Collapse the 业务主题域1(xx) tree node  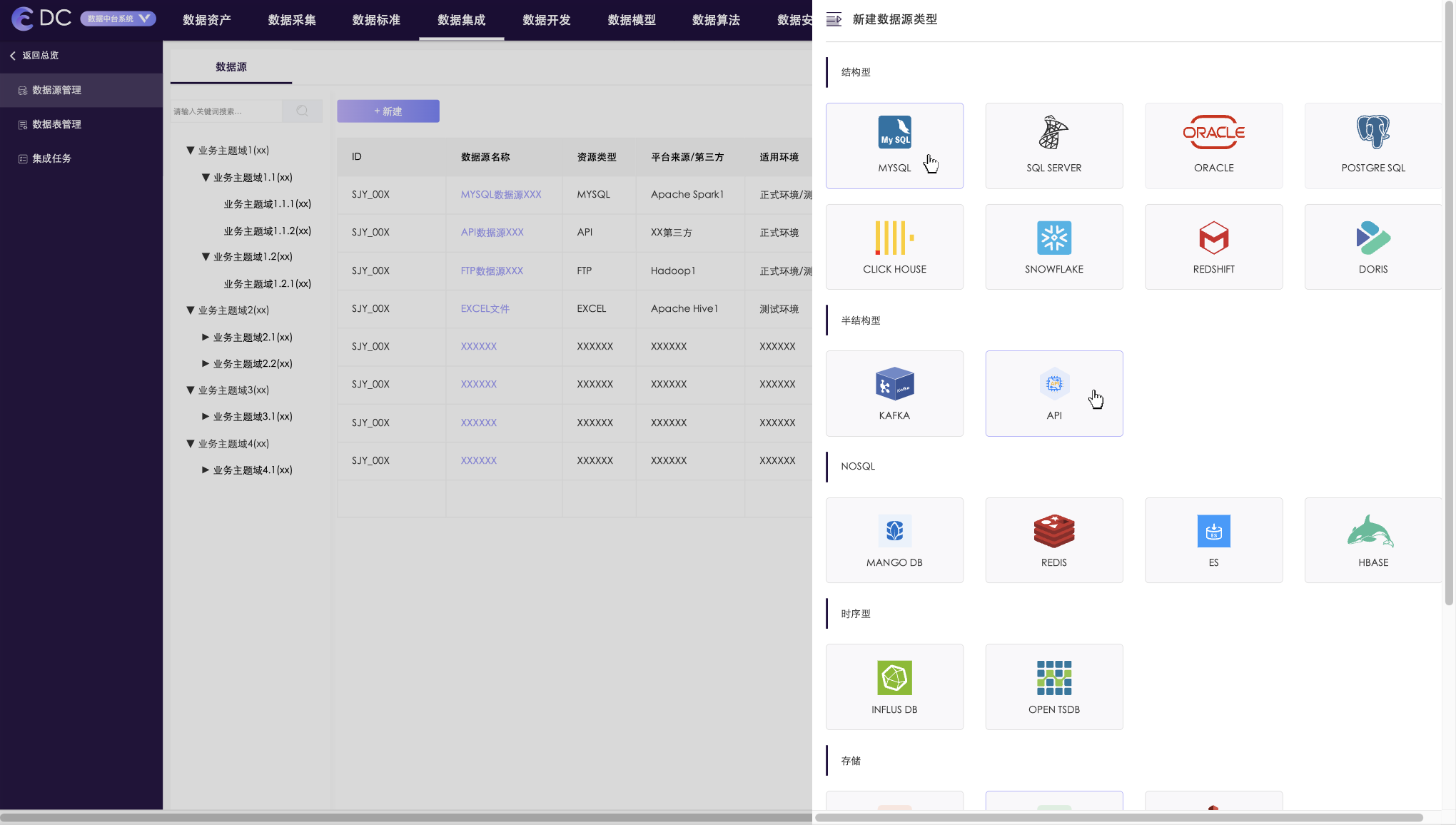tap(191, 151)
